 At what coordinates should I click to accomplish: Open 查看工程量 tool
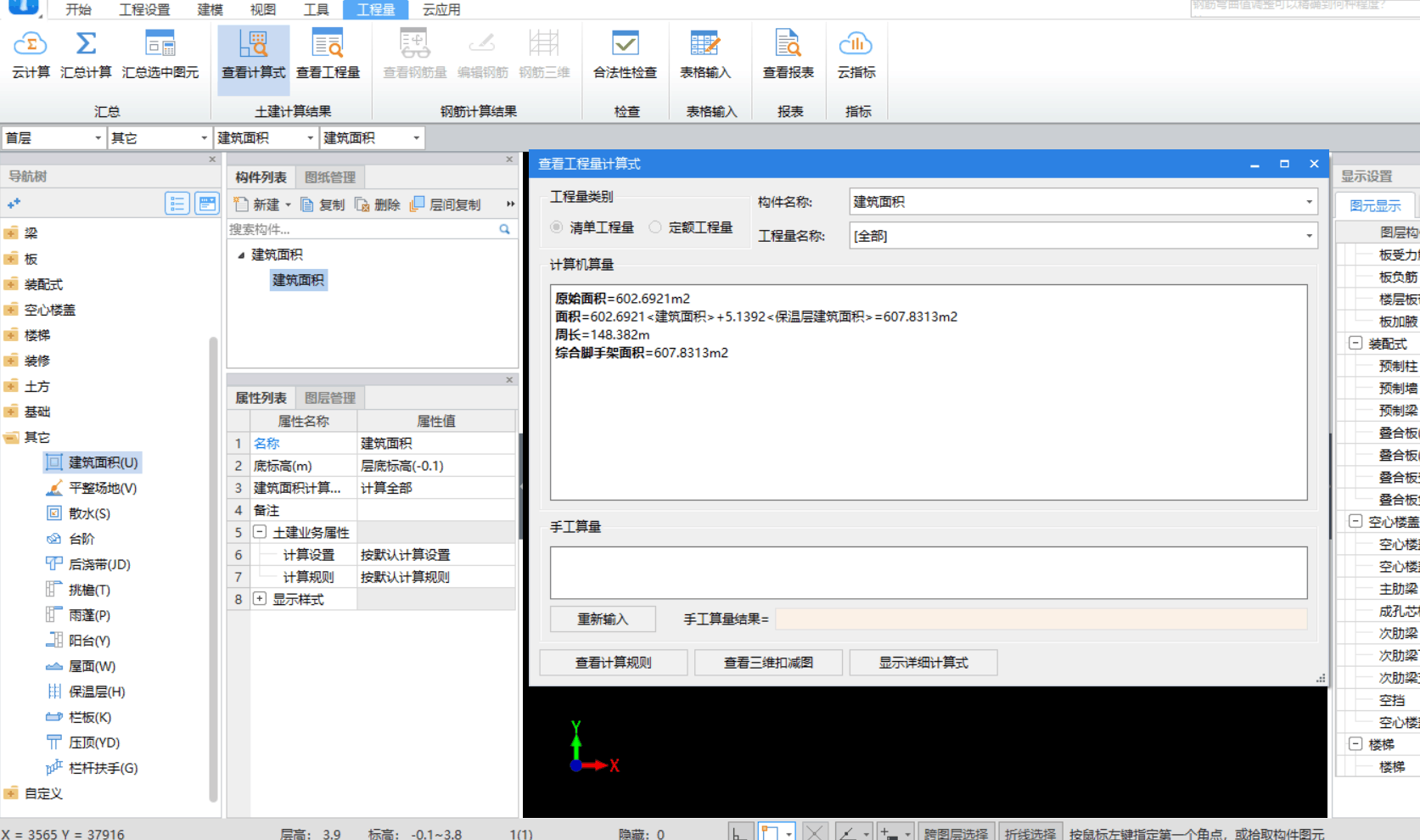(328, 55)
